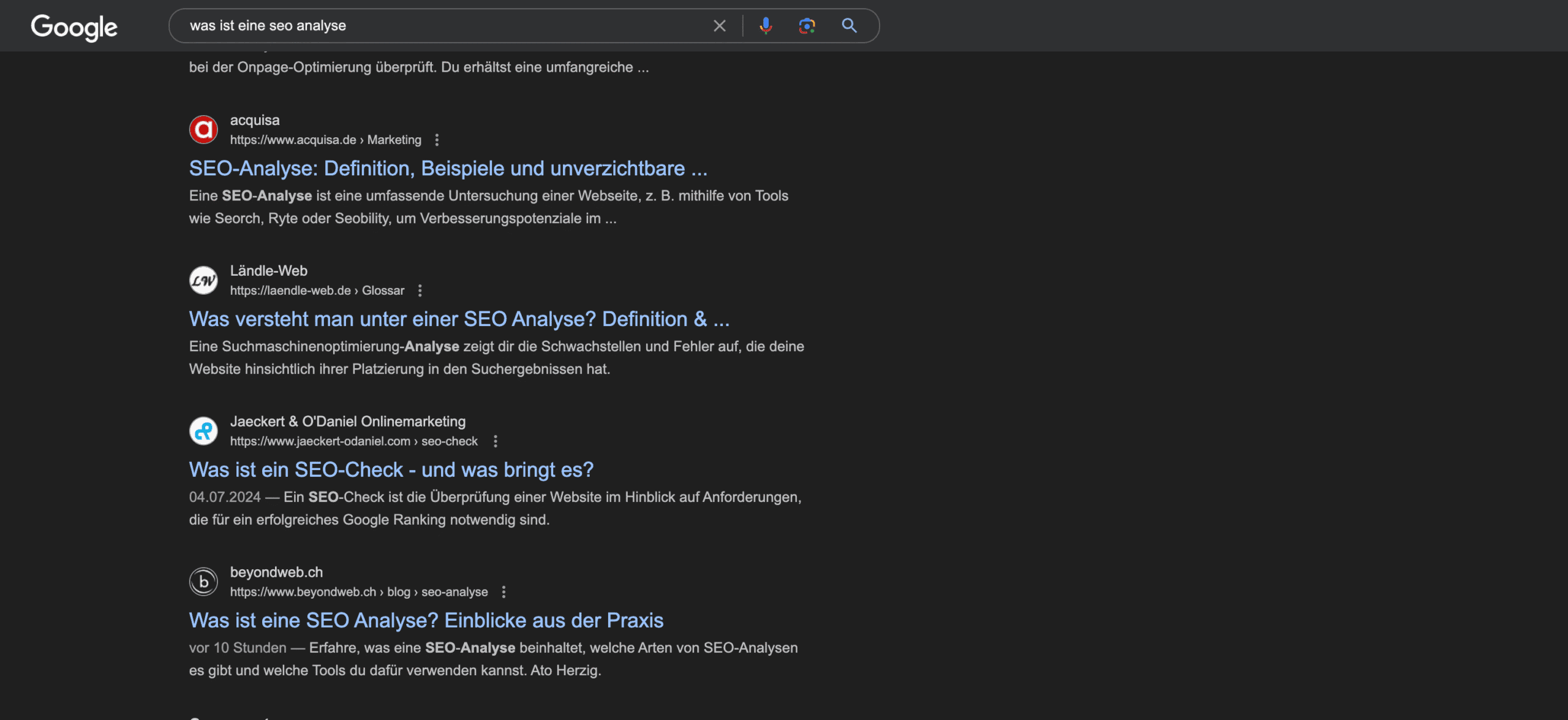Image resolution: width=1568 pixels, height=720 pixels.
Task: Click the acquisa.de URL breadcrumb
Action: click(x=326, y=140)
